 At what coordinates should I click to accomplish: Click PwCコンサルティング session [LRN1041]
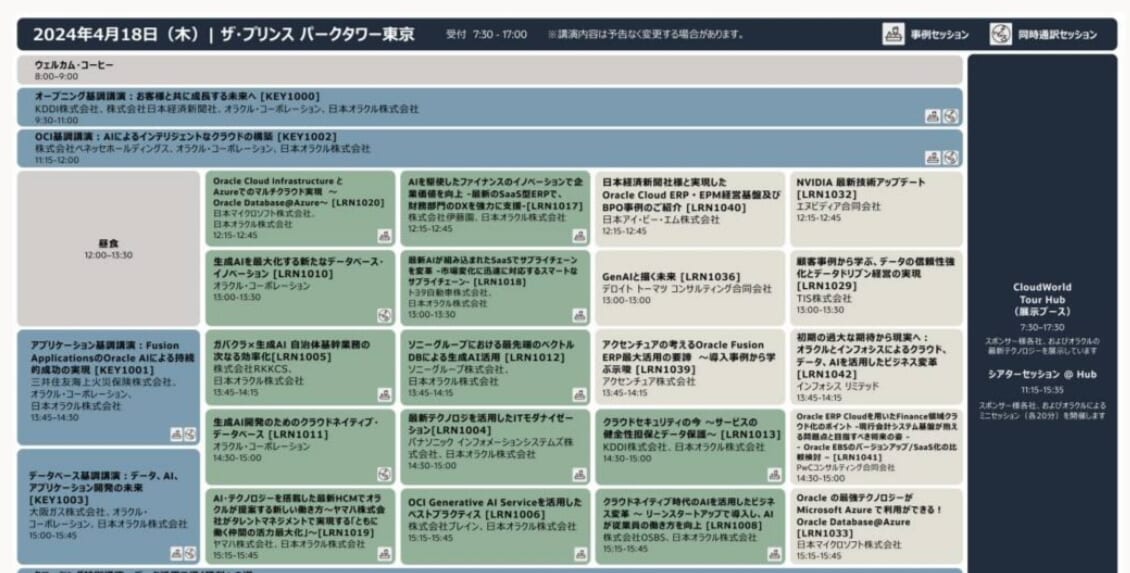pyautogui.click(x=876, y=447)
